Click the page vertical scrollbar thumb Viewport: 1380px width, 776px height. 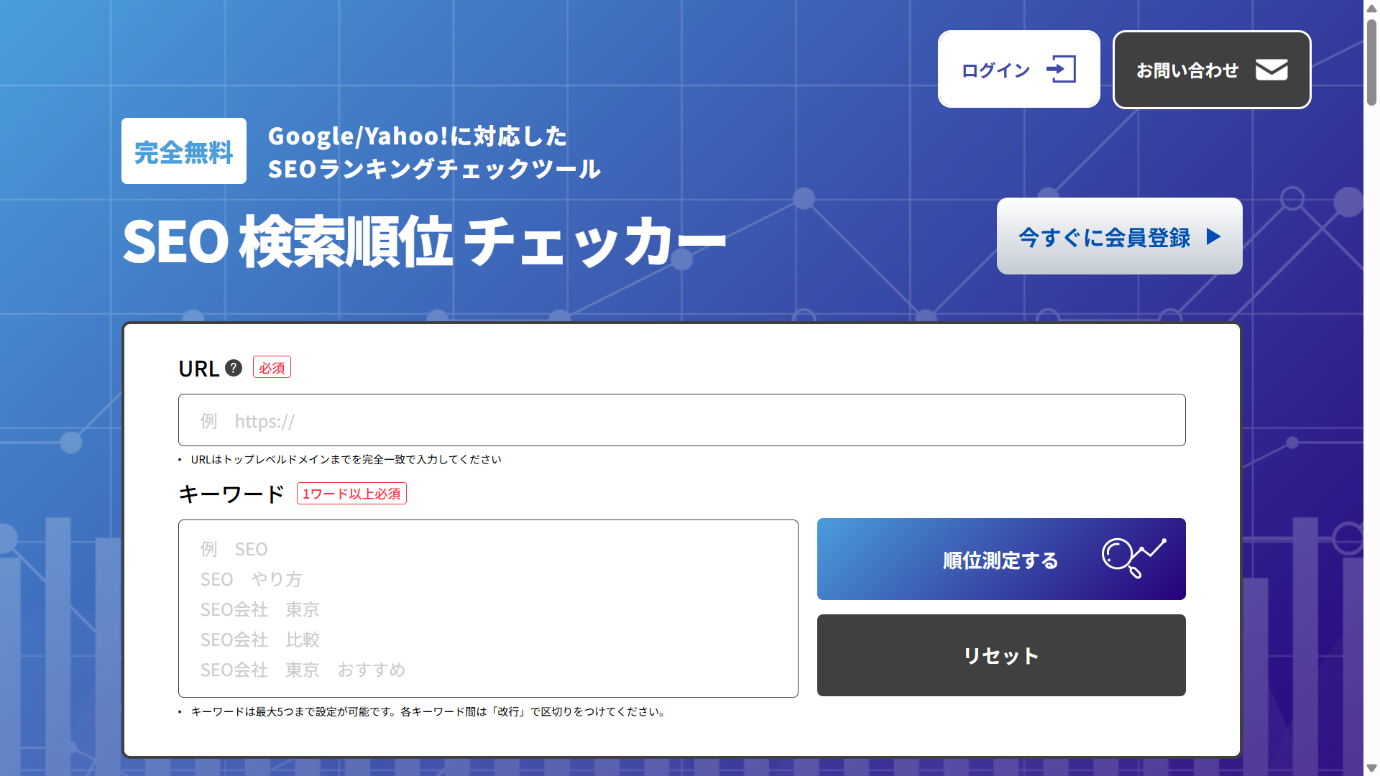(1371, 60)
